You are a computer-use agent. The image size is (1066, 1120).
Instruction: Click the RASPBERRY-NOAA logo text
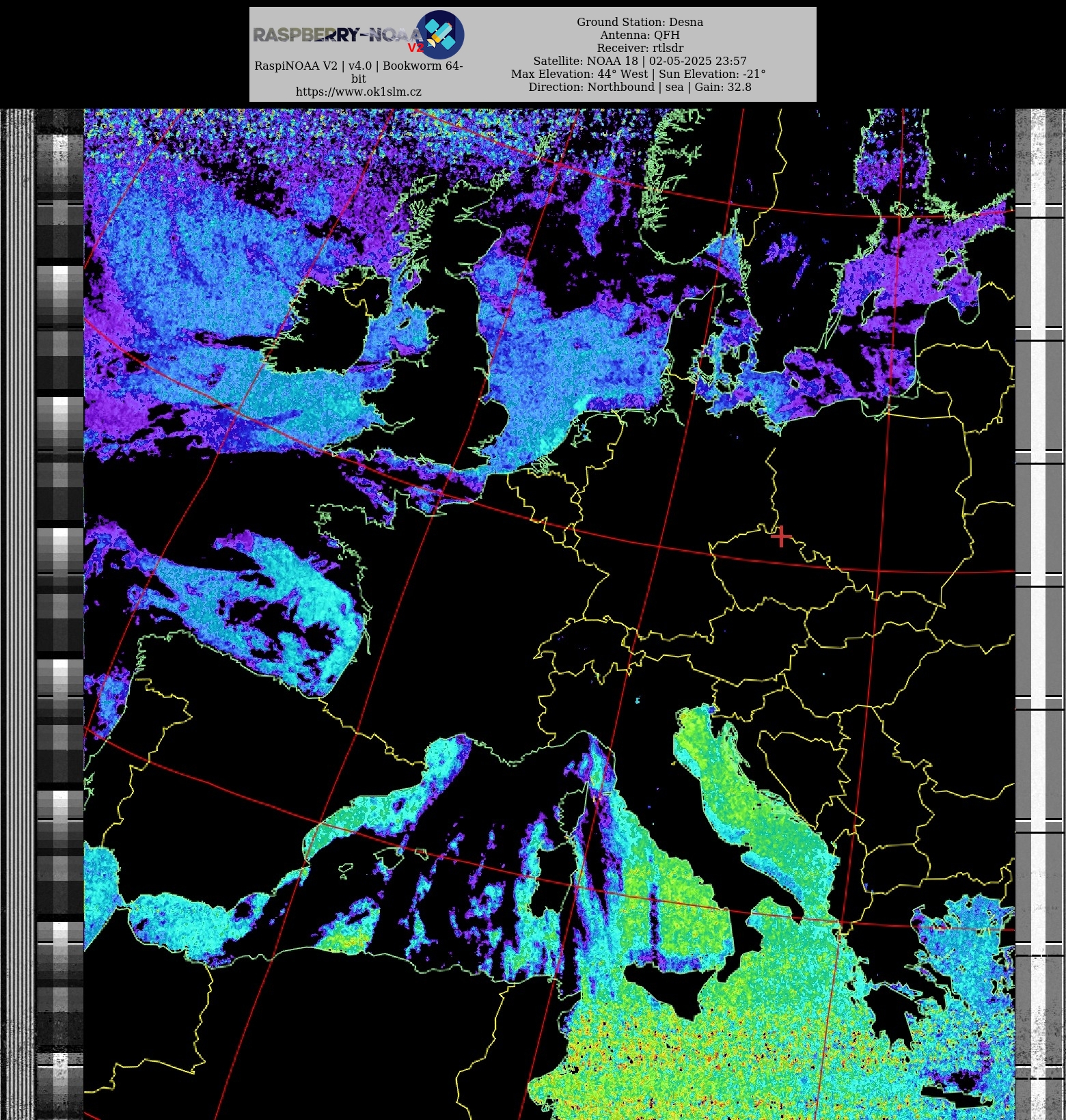tap(338, 35)
